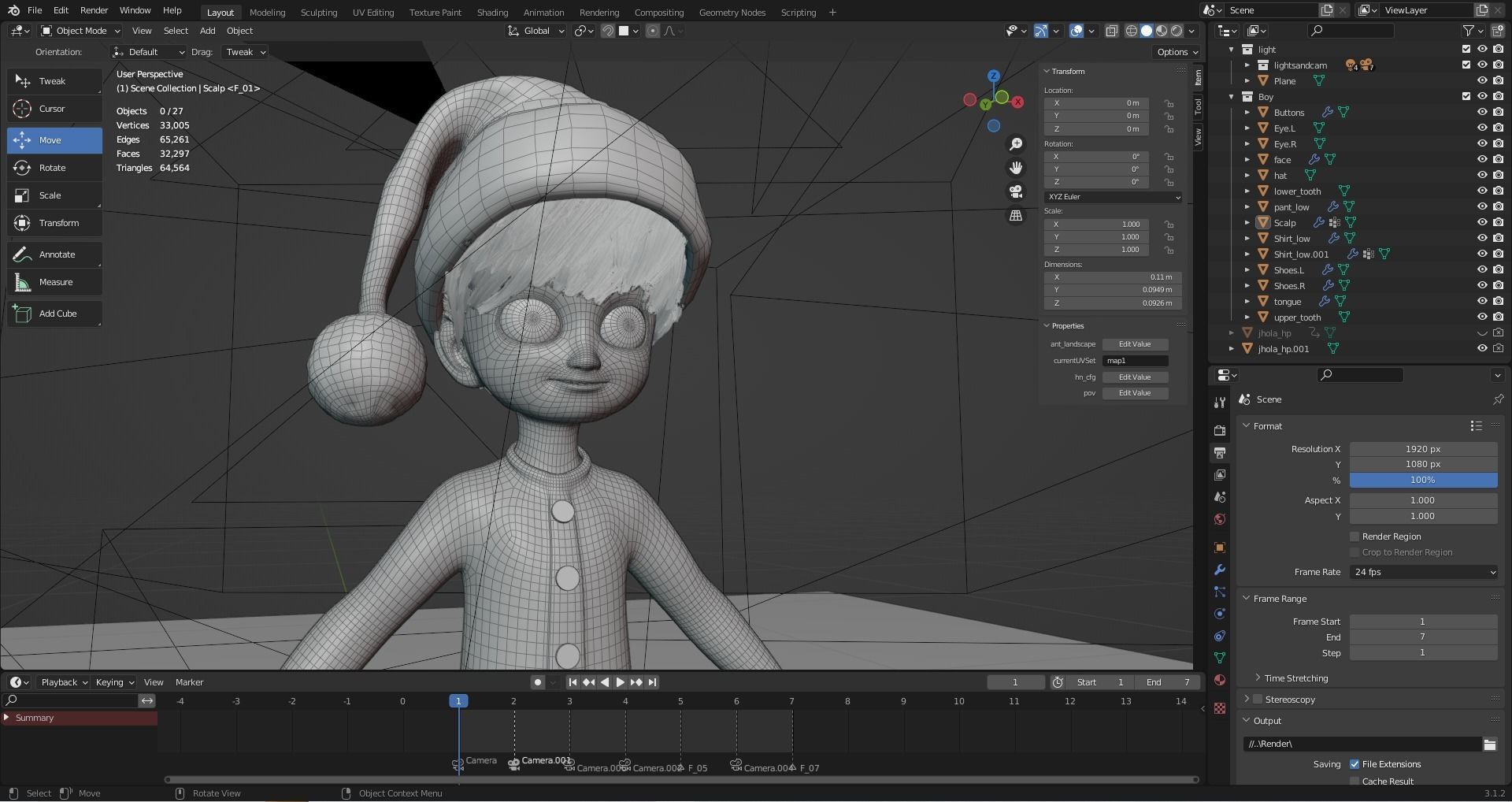
Task: Click the zoom view magnifier icon
Action: [1016, 144]
